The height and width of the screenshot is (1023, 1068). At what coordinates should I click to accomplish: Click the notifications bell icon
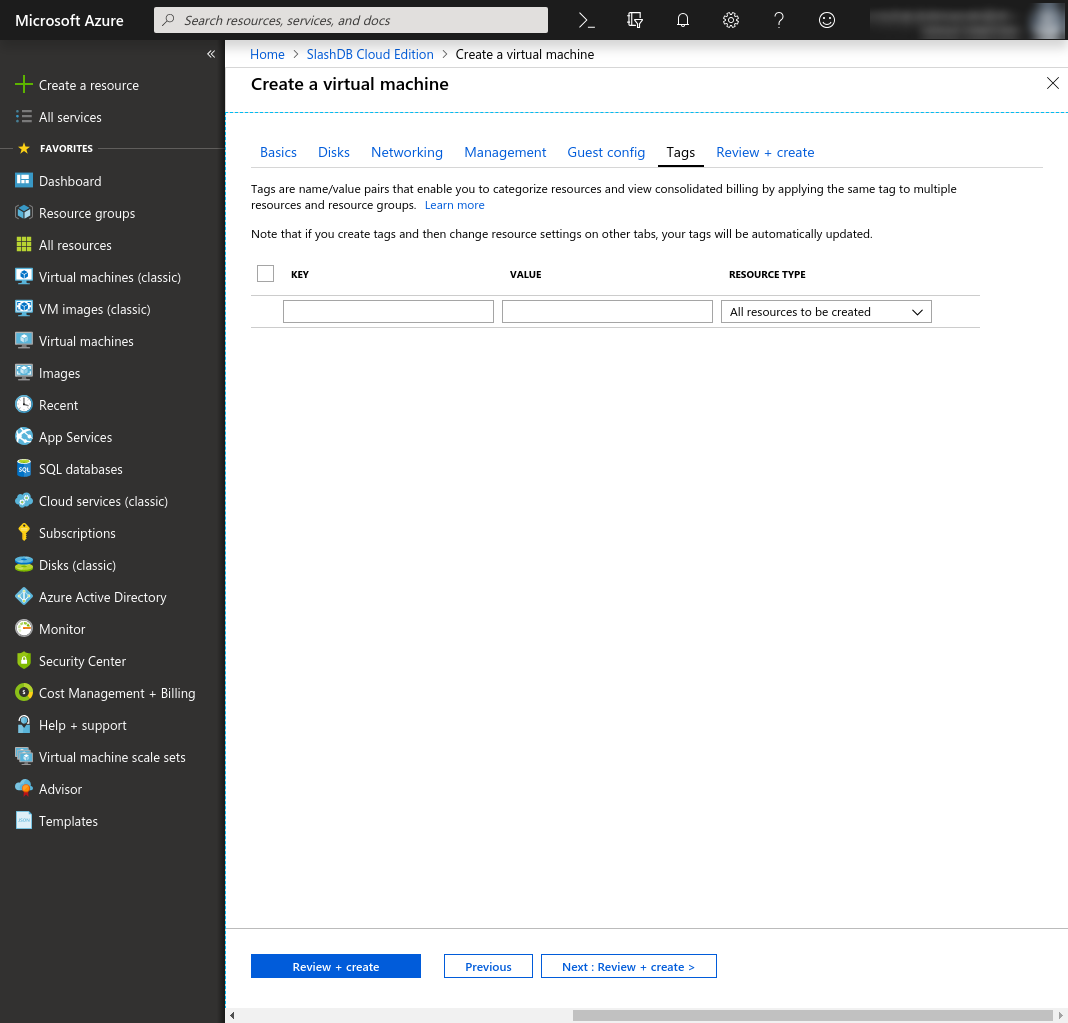click(683, 20)
